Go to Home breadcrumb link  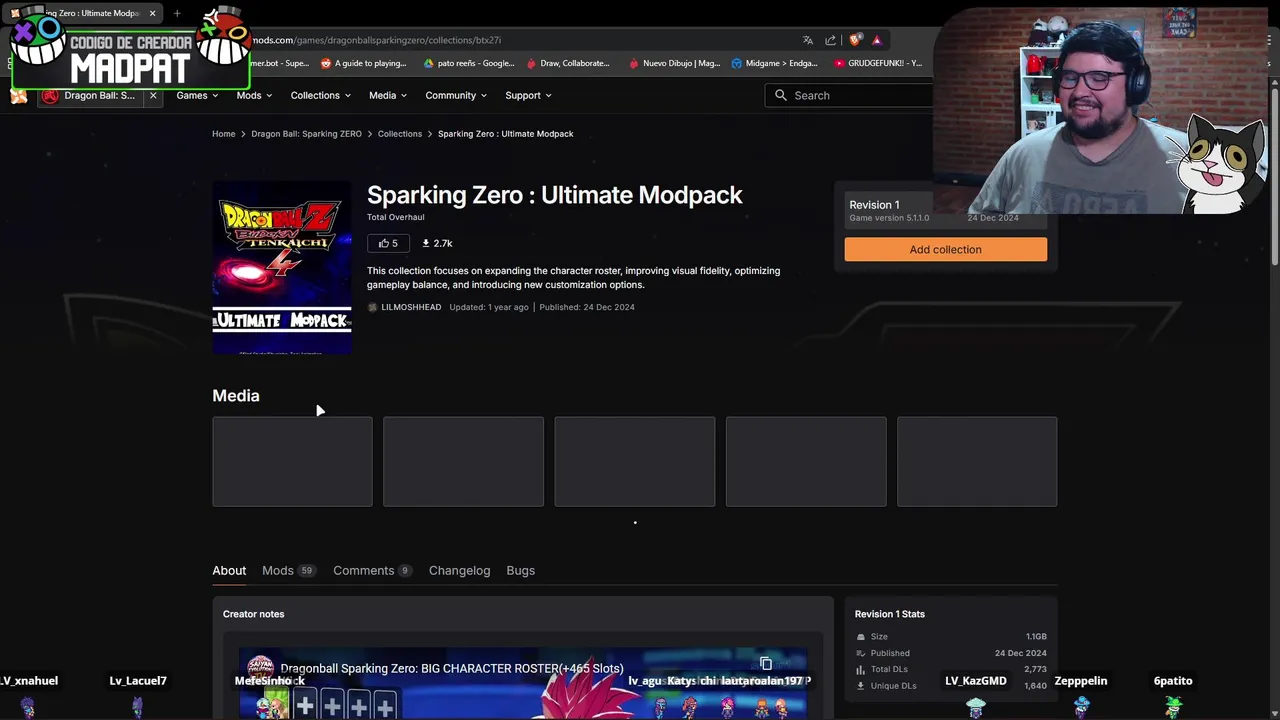pos(224,134)
